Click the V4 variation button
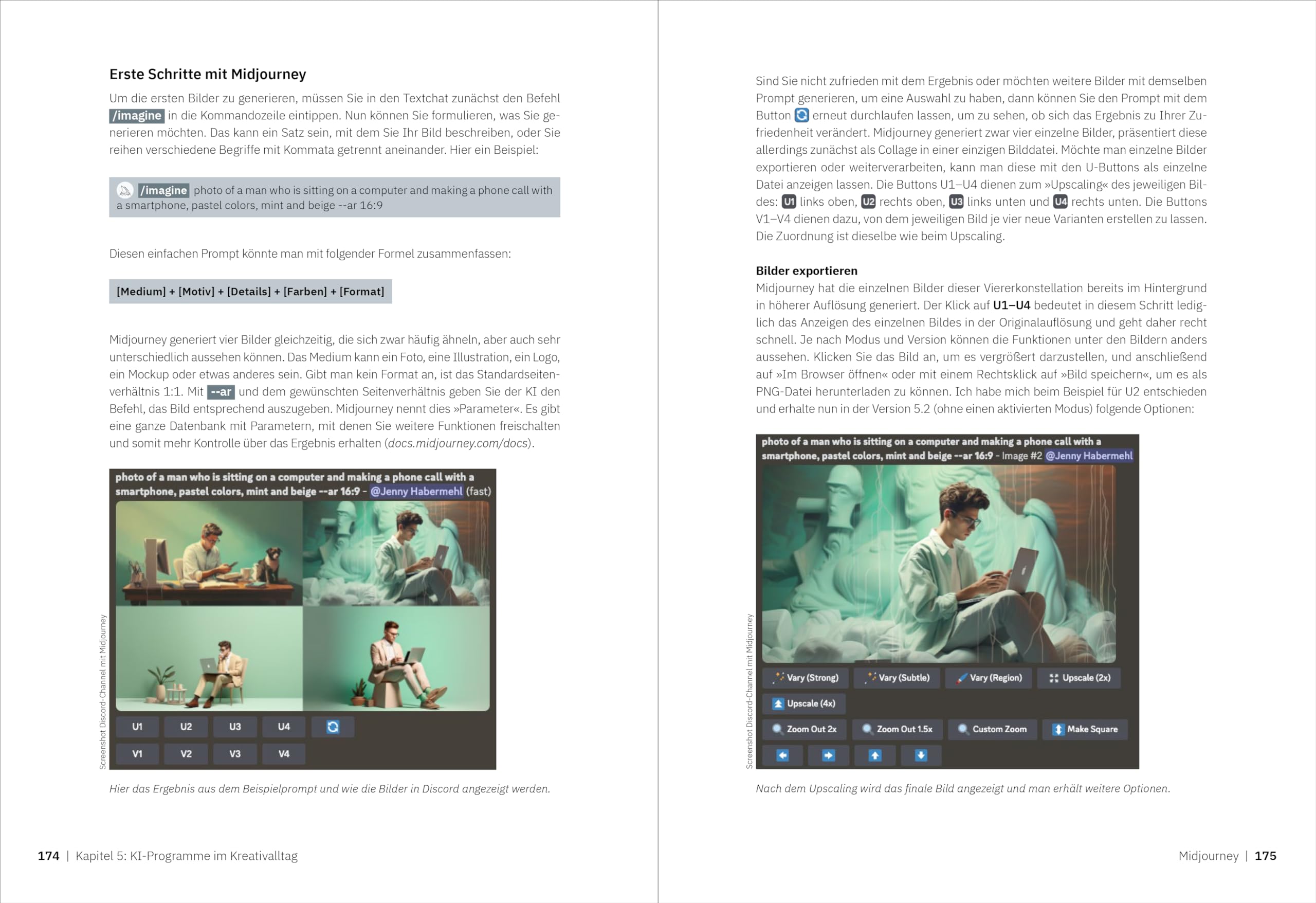This screenshot has height=903, width=1316. click(x=284, y=753)
